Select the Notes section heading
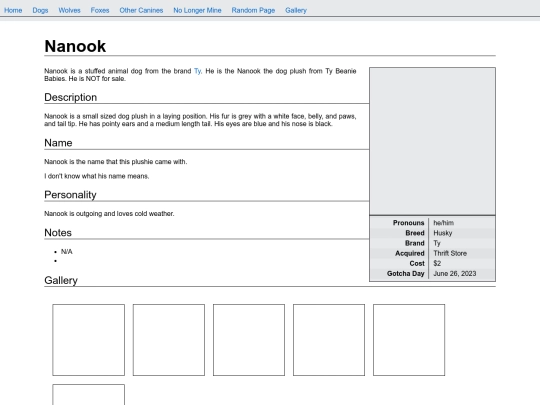The height and width of the screenshot is (405, 540). click(58, 233)
